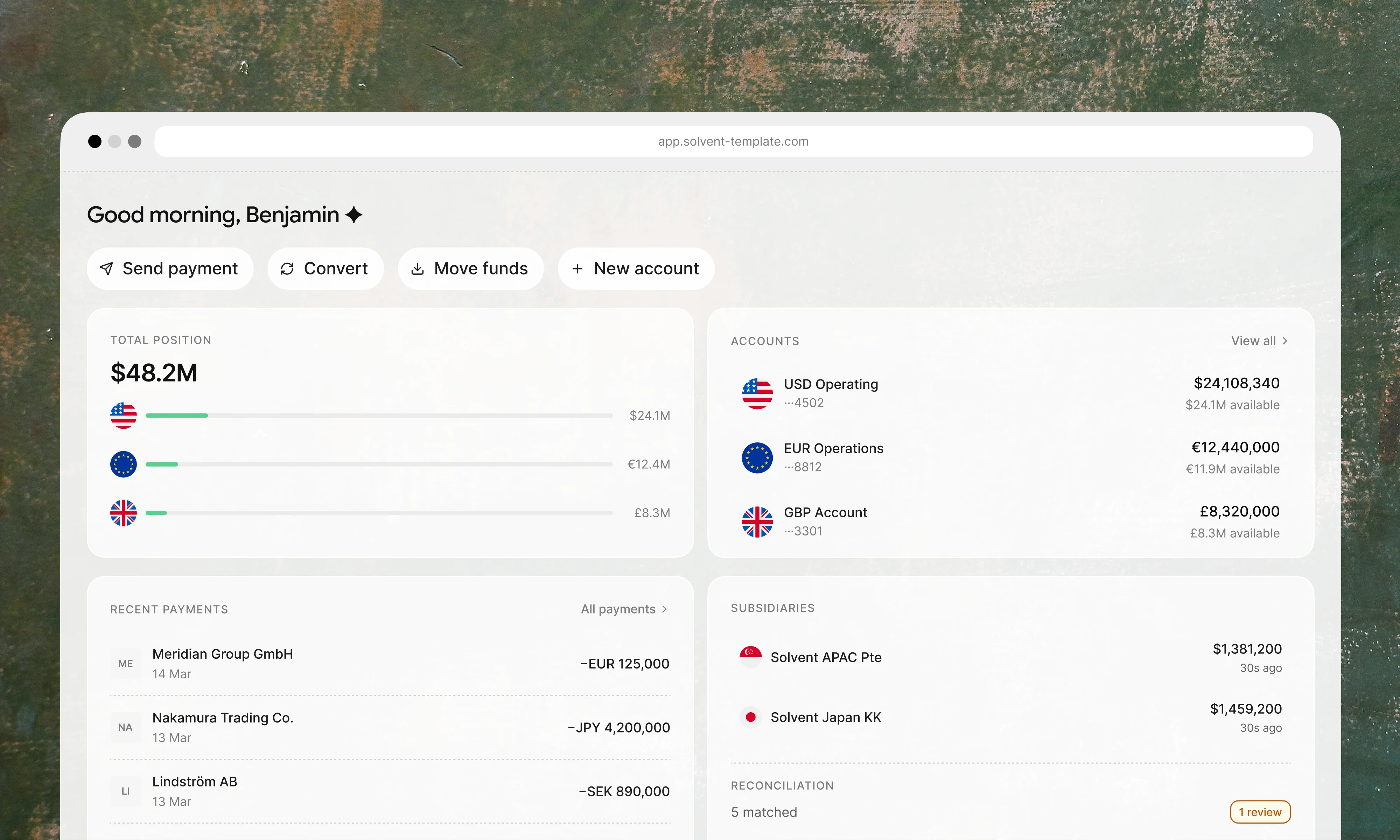This screenshot has height=840, width=1400.
Task: Click the $1,459,200 subsidiary balance
Action: coord(1246,709)
